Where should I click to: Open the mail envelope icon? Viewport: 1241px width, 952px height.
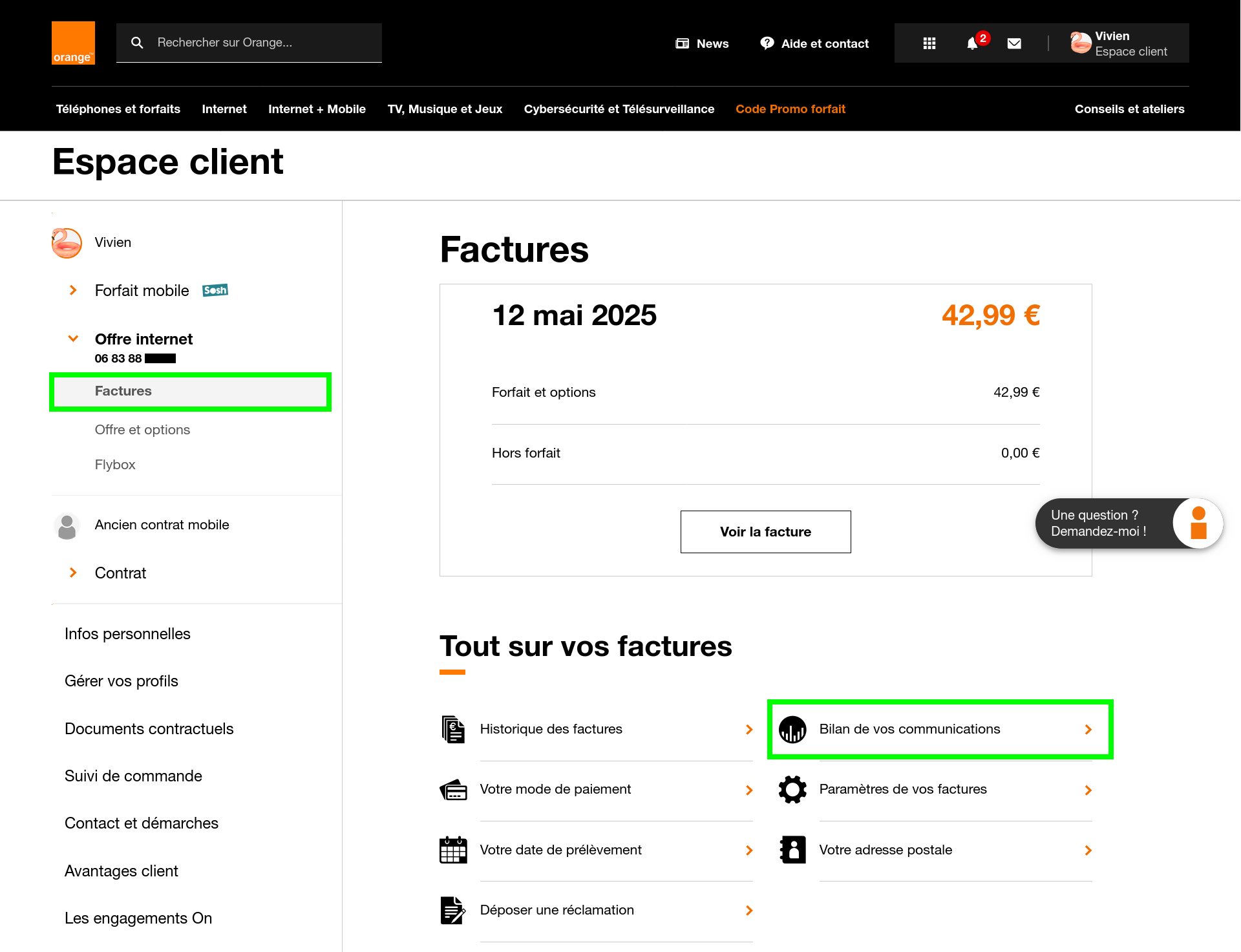click(x=1014, y=43)
